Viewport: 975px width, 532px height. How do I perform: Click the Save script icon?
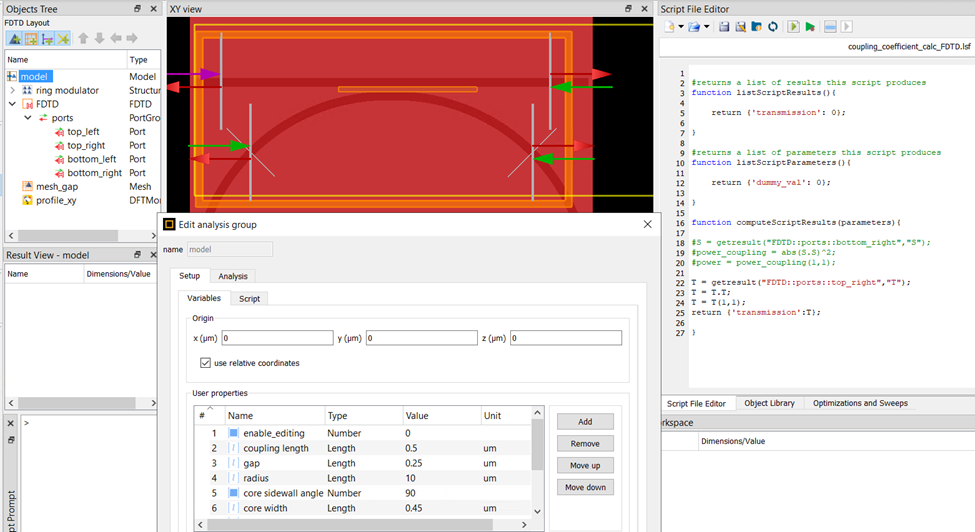point(724,27)
